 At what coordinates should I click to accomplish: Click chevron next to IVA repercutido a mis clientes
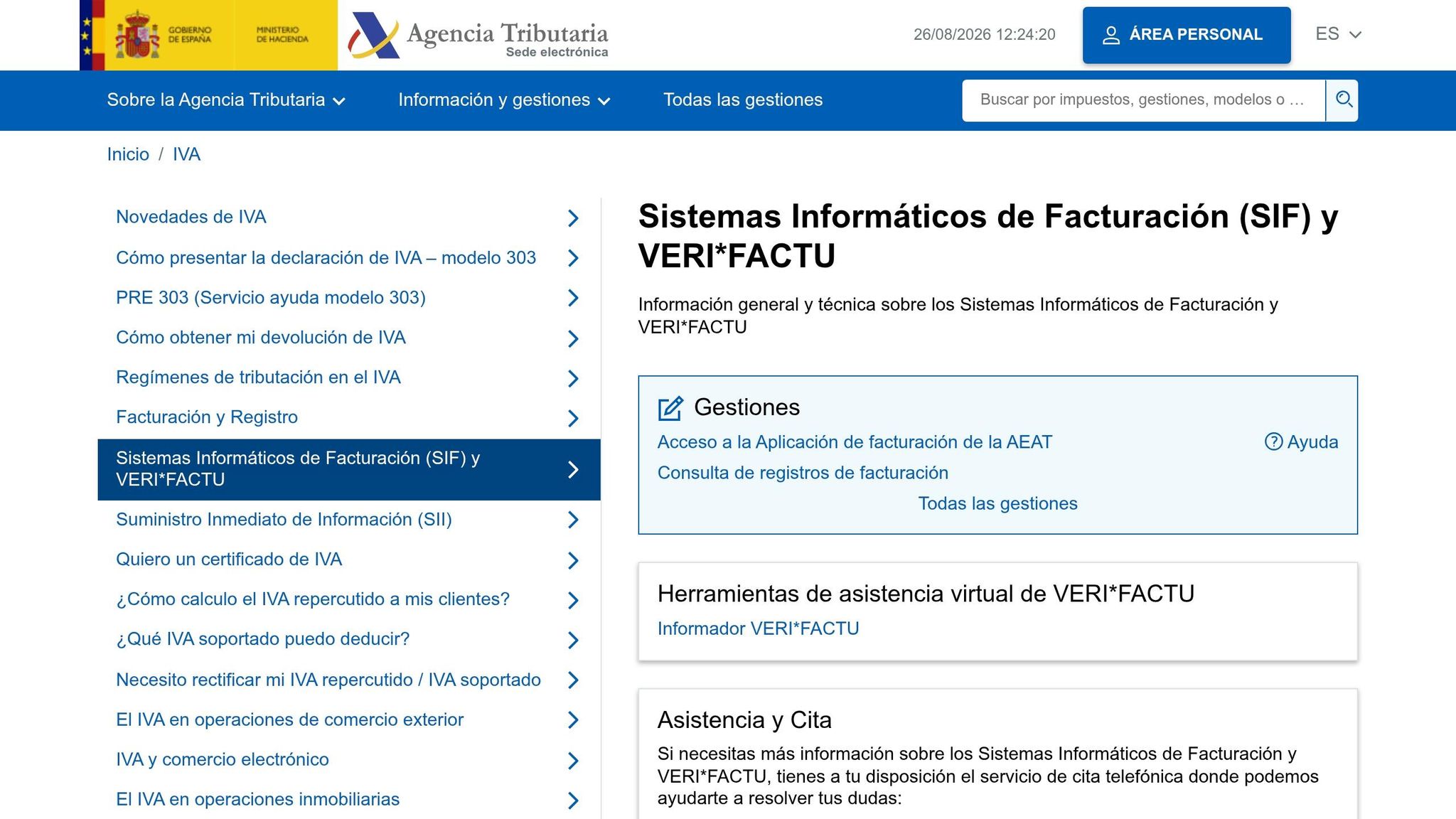574,600
